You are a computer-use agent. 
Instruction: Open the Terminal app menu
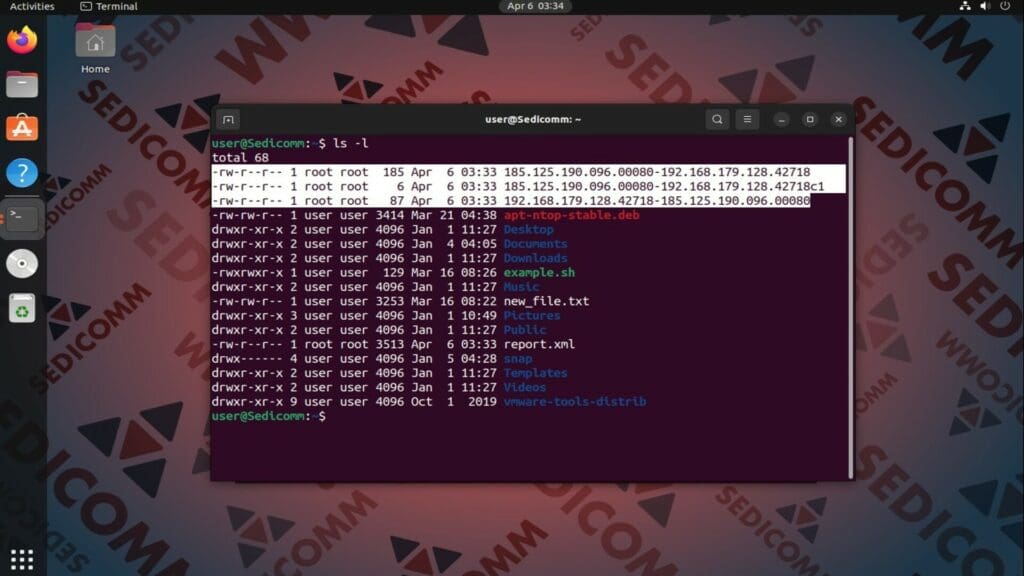click(x=108, y=6)
